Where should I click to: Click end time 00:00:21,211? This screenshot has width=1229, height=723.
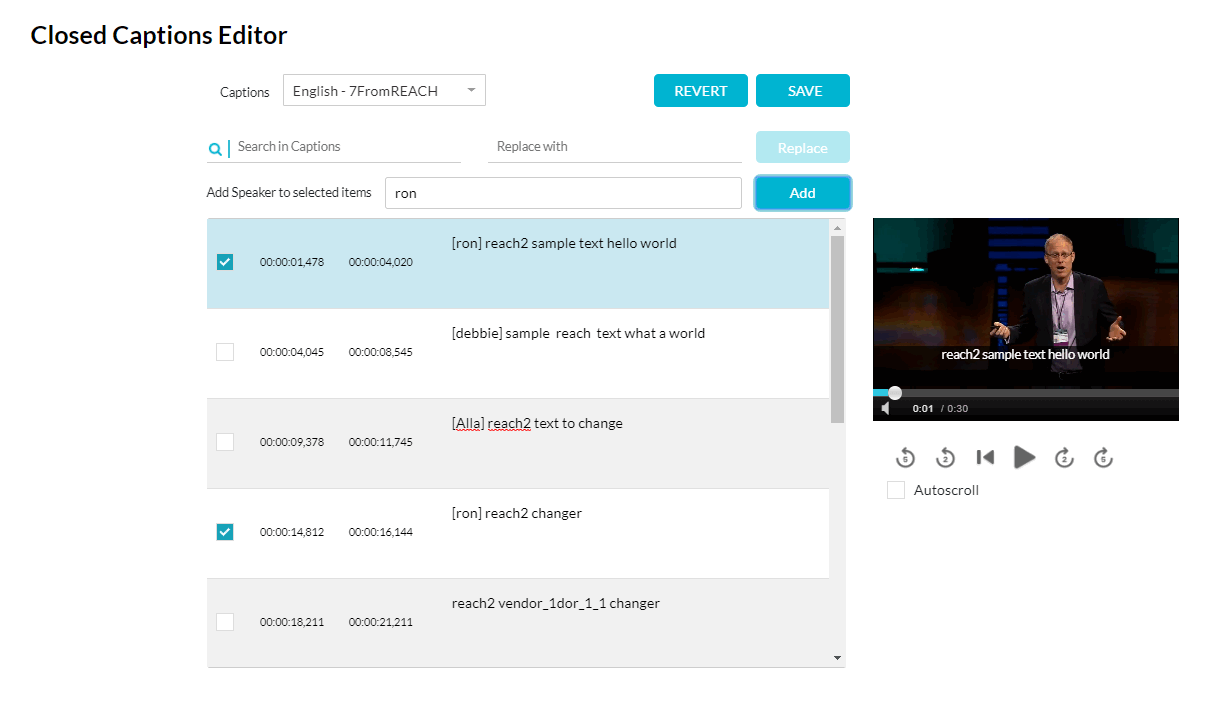point(381,622)
